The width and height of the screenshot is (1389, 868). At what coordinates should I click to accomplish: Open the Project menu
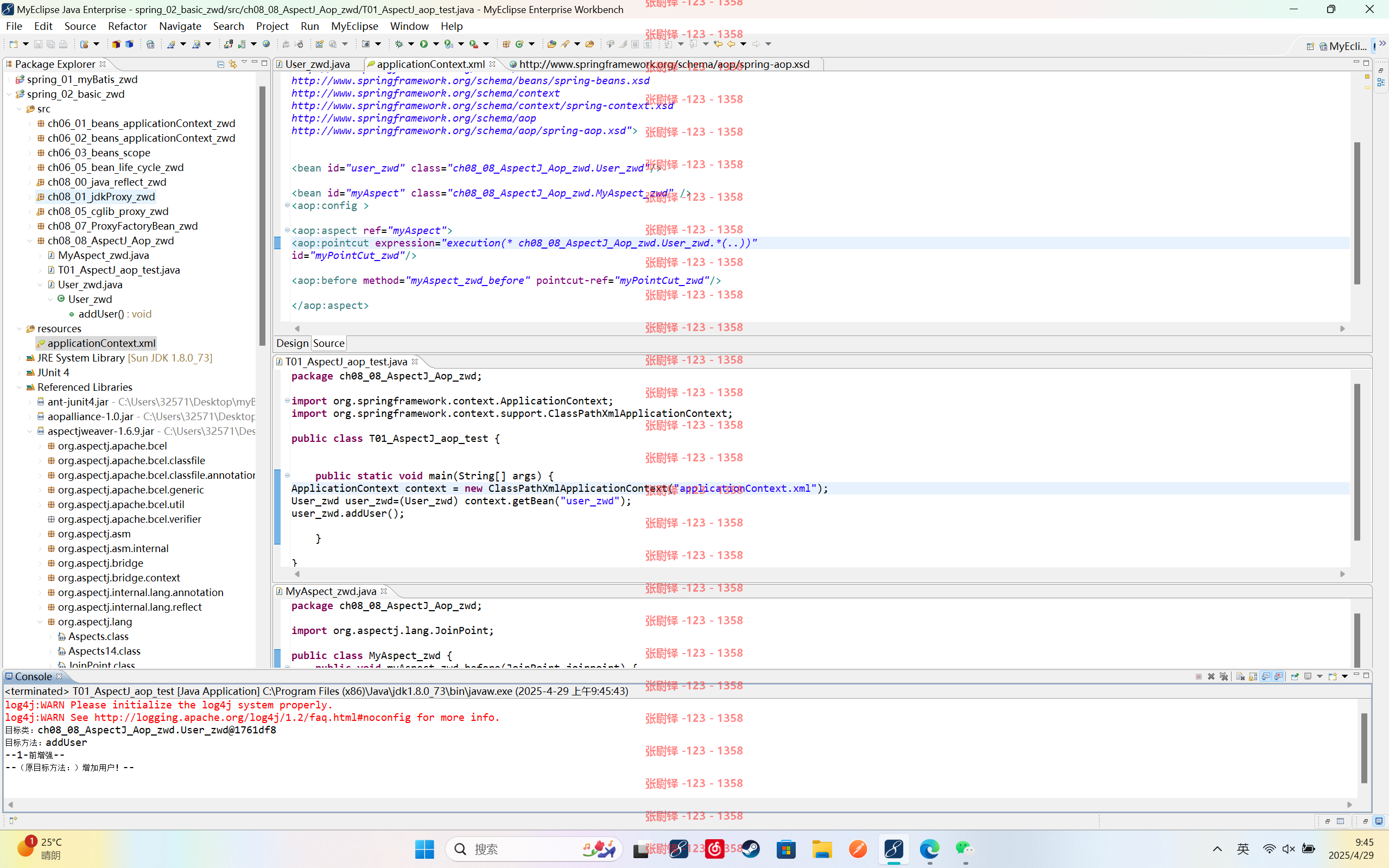(272, 26)
